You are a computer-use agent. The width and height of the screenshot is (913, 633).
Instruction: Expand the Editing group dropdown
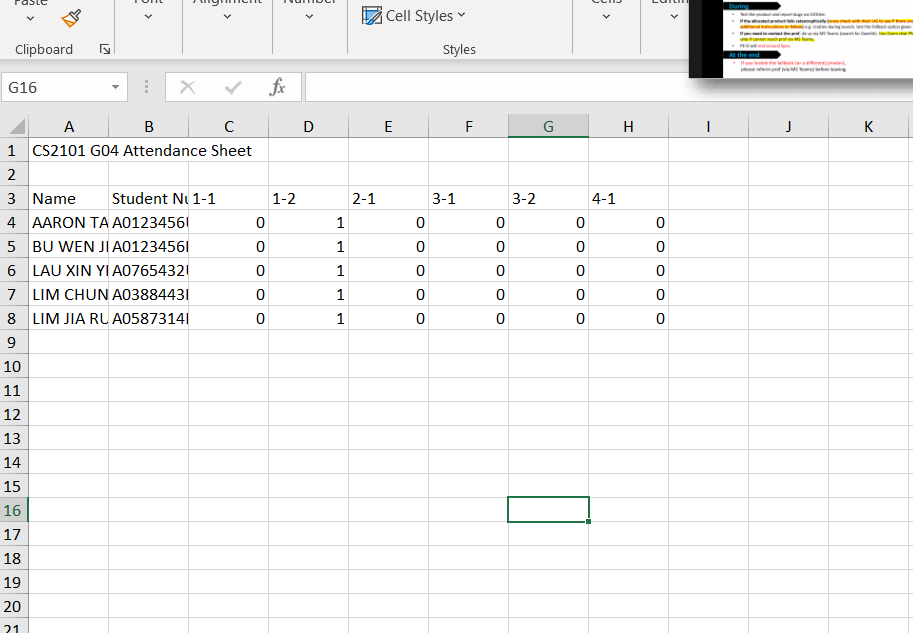click(x=674, y=17)
